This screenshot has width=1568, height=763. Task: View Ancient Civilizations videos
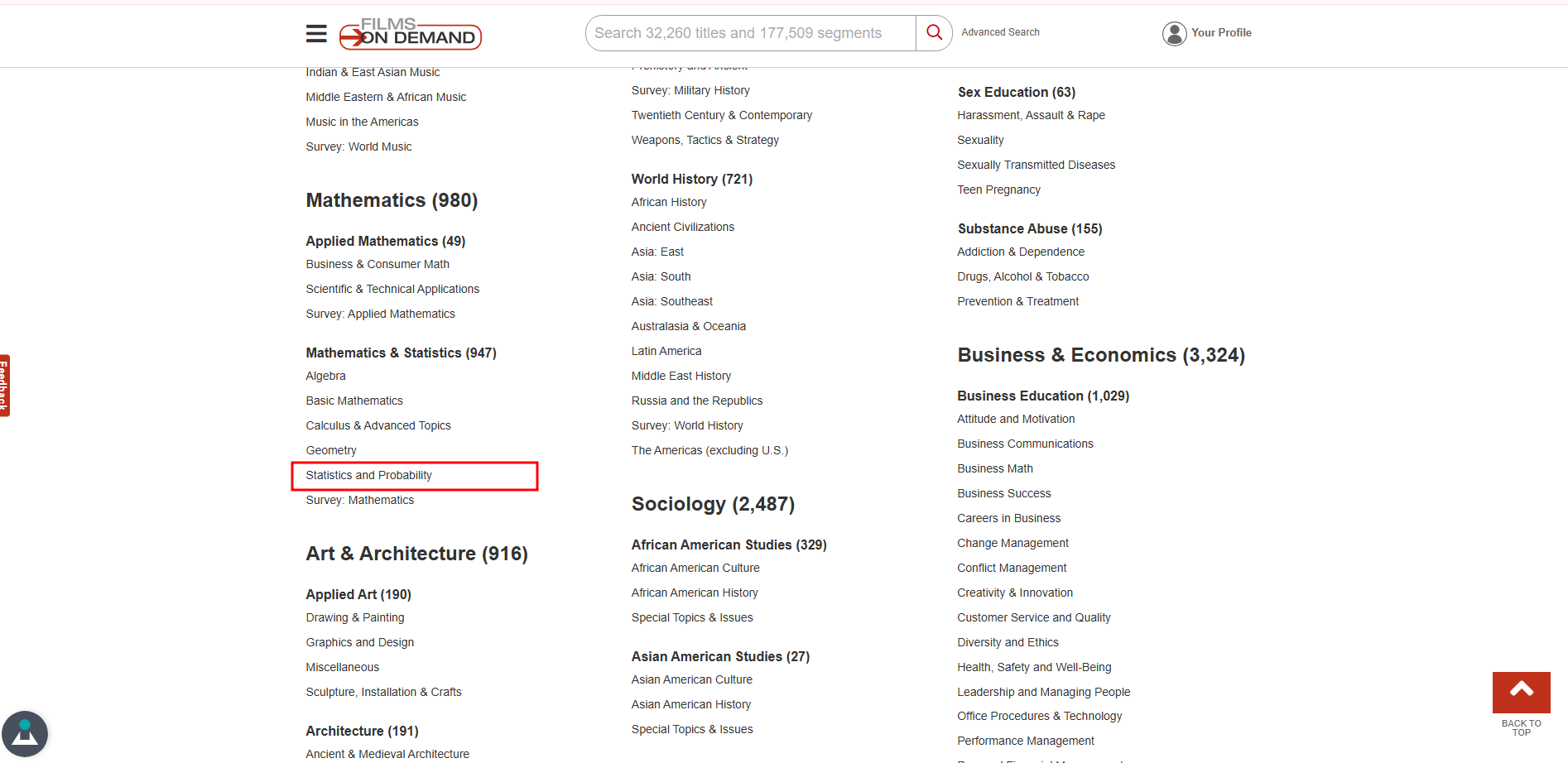(682, 227)
